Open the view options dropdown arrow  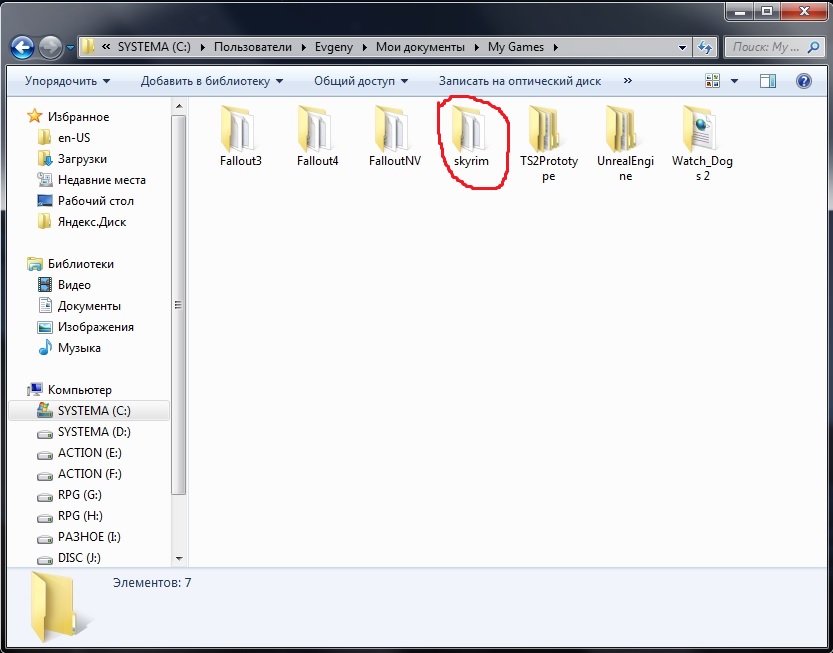pyautogui.click(x=734, y=81)
